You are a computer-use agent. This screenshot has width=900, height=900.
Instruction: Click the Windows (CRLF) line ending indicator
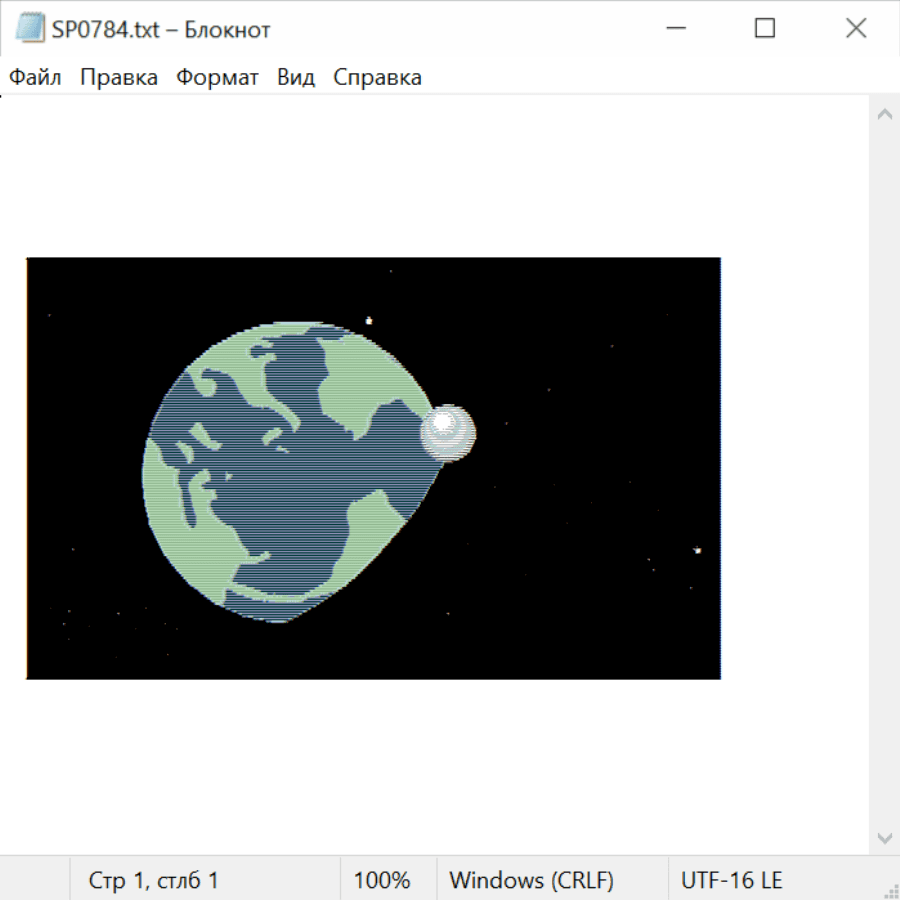pos(531,880)
